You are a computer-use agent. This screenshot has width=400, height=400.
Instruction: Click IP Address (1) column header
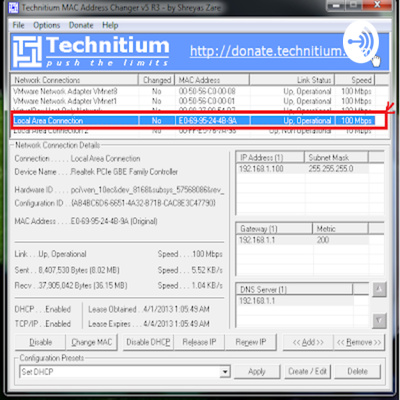(x=270, y=157)
